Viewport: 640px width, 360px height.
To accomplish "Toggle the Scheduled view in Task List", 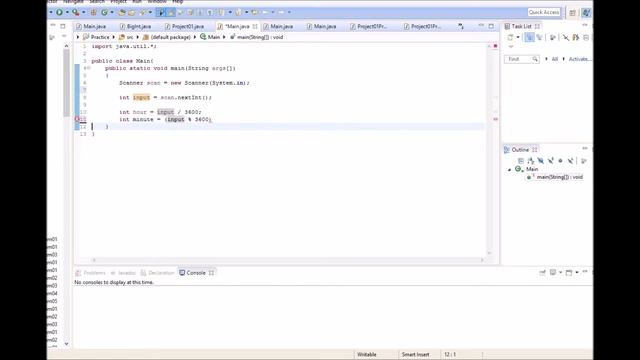I will click(539, 38).
